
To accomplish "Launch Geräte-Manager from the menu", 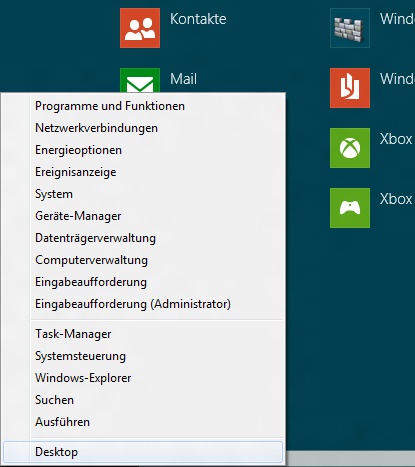I will point(143,216).
